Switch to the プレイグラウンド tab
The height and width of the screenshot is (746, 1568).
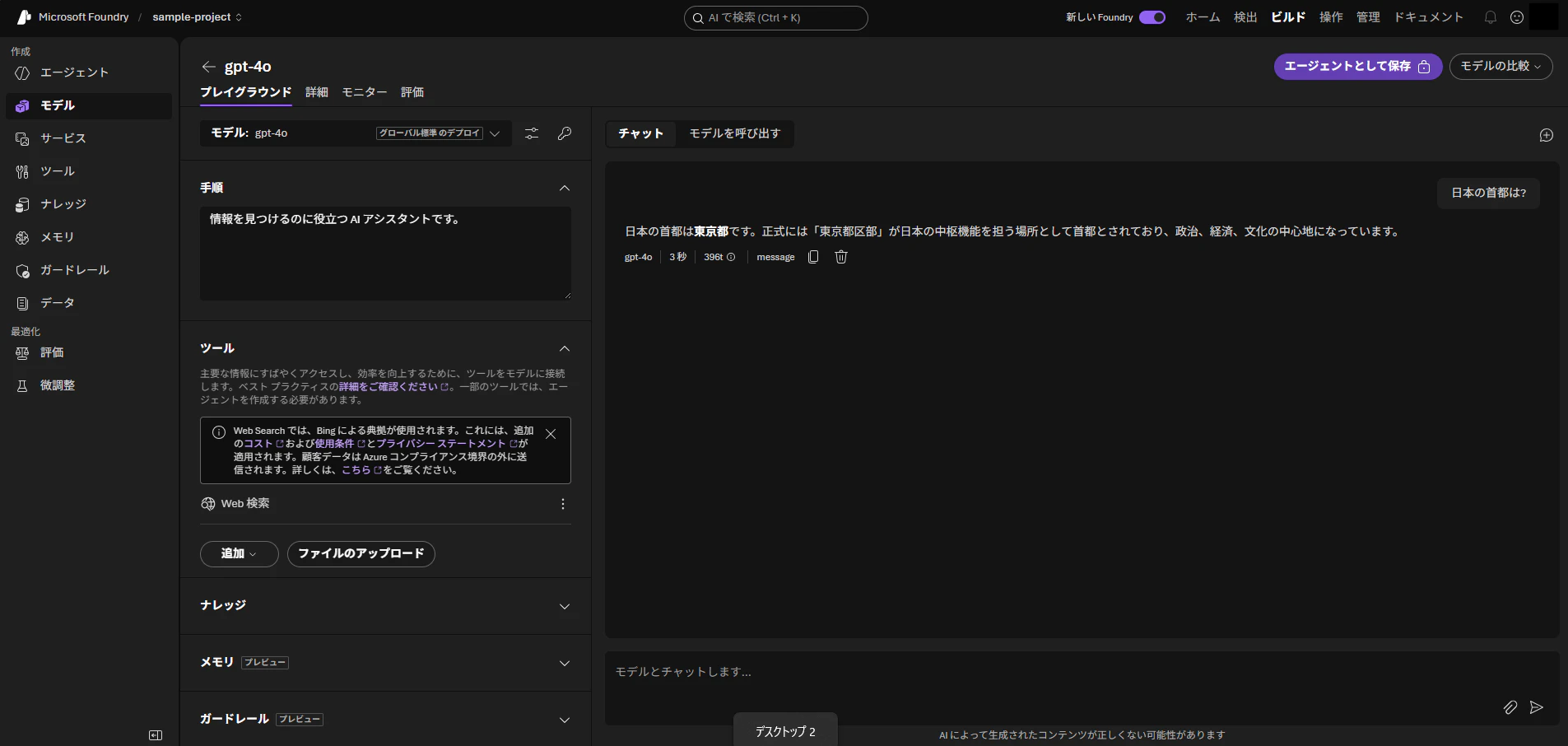pyautogui.click(x=246, y=92)
